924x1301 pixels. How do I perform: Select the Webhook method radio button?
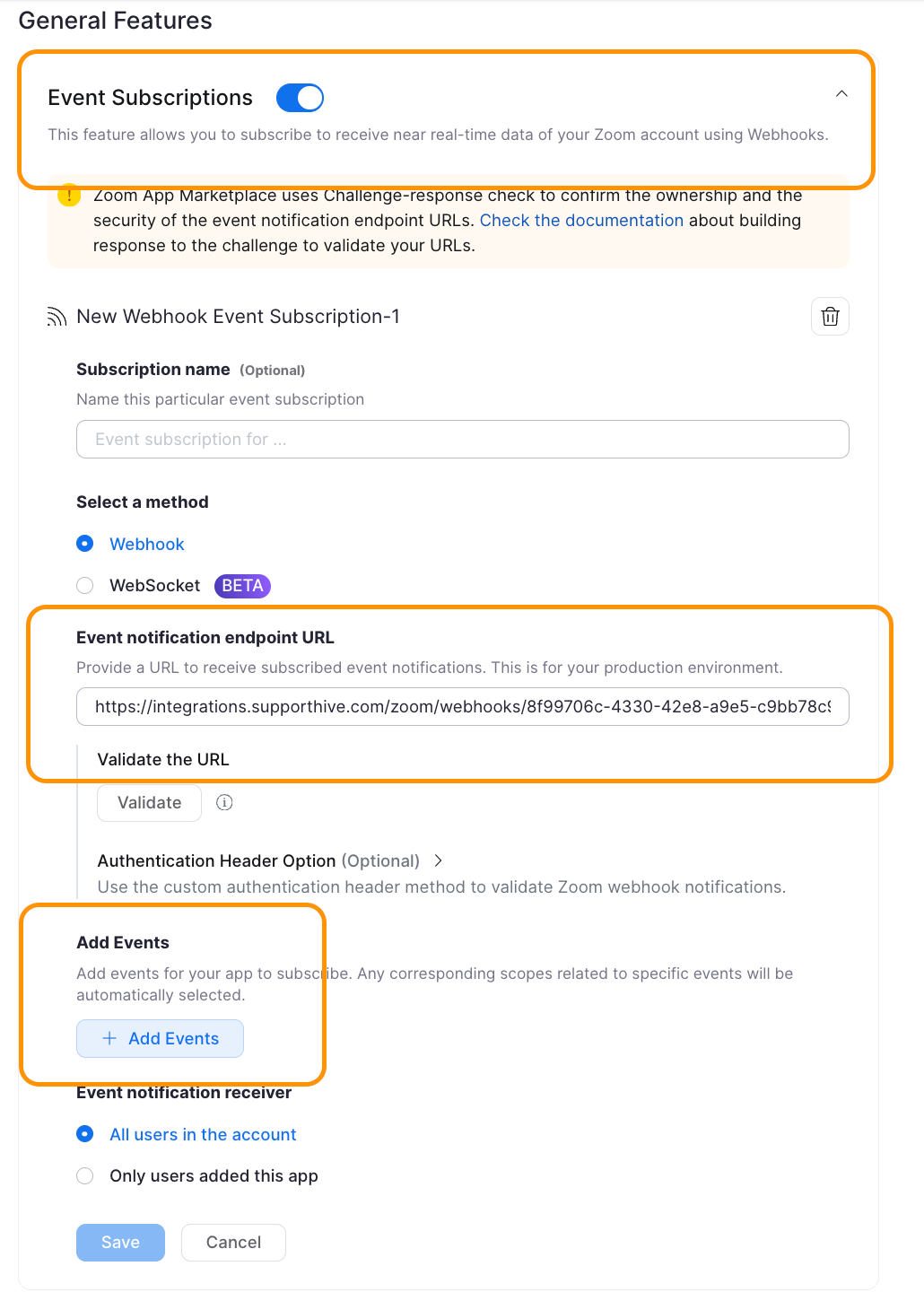pyautogui.click(x=85, y=544)
